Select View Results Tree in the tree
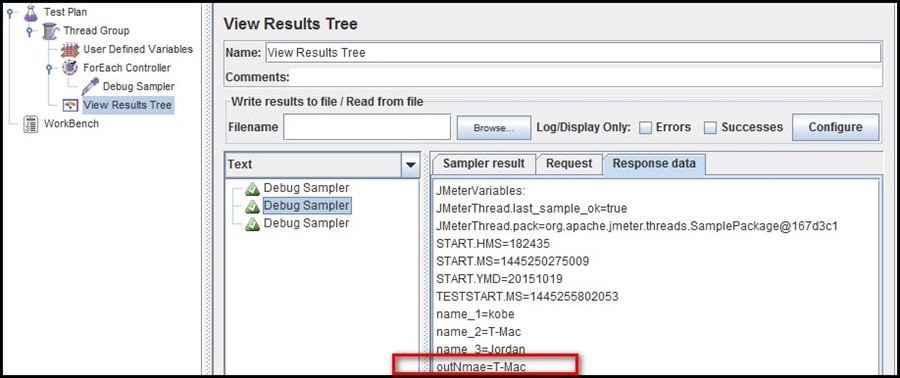900x378 pixels. pos(127,105)
